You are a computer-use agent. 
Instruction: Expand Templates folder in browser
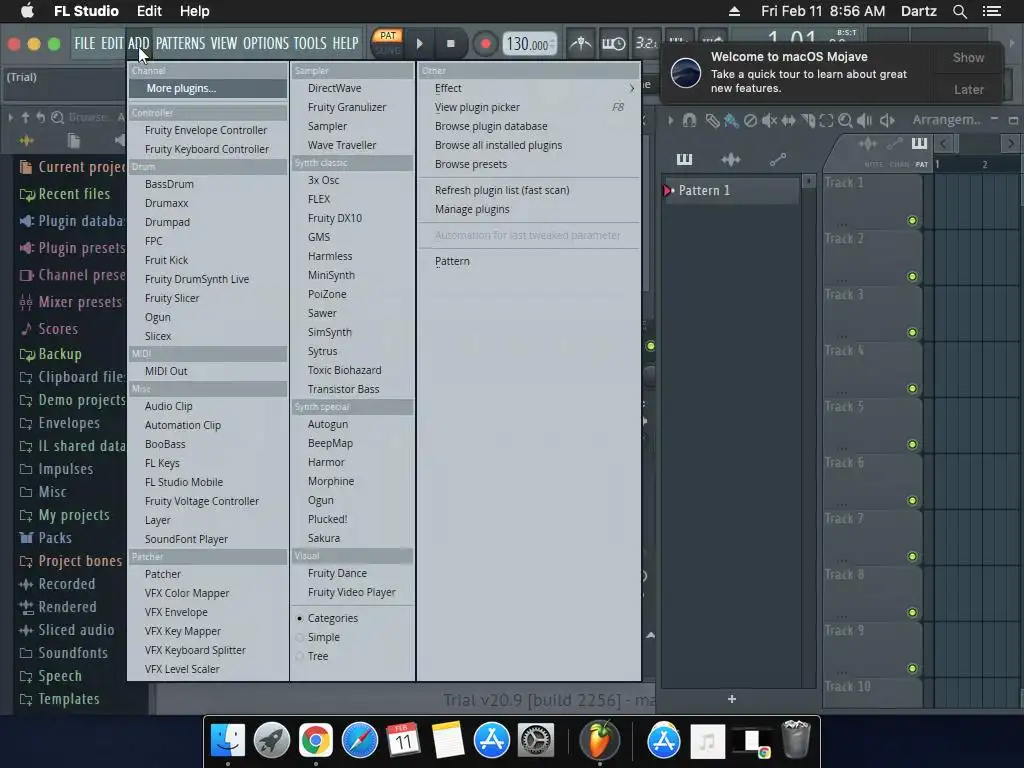coord(59,699)
